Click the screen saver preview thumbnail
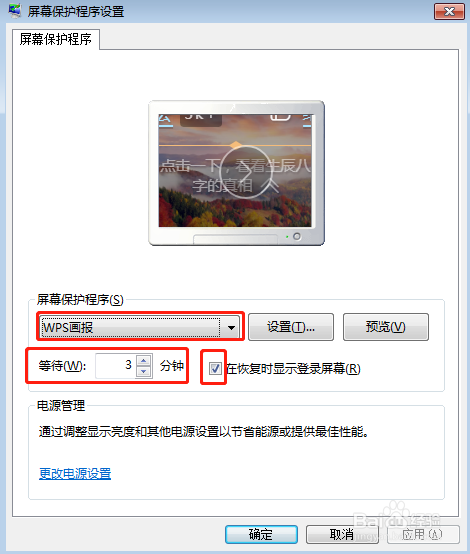Image resolution: width=470 pixels, height=554 pixels. coord(236,172)
